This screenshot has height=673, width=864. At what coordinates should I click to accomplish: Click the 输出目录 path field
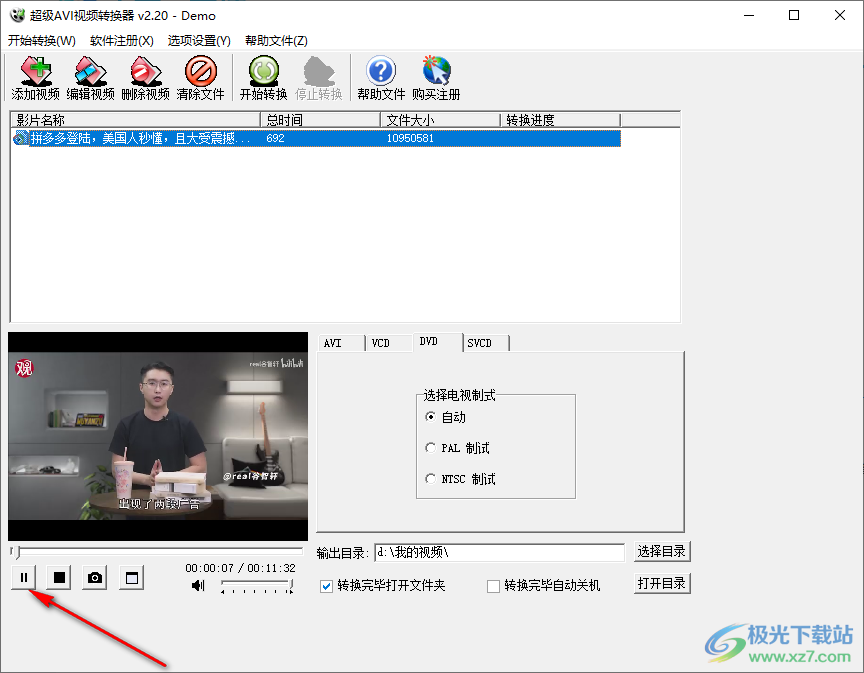click(499, 552)
